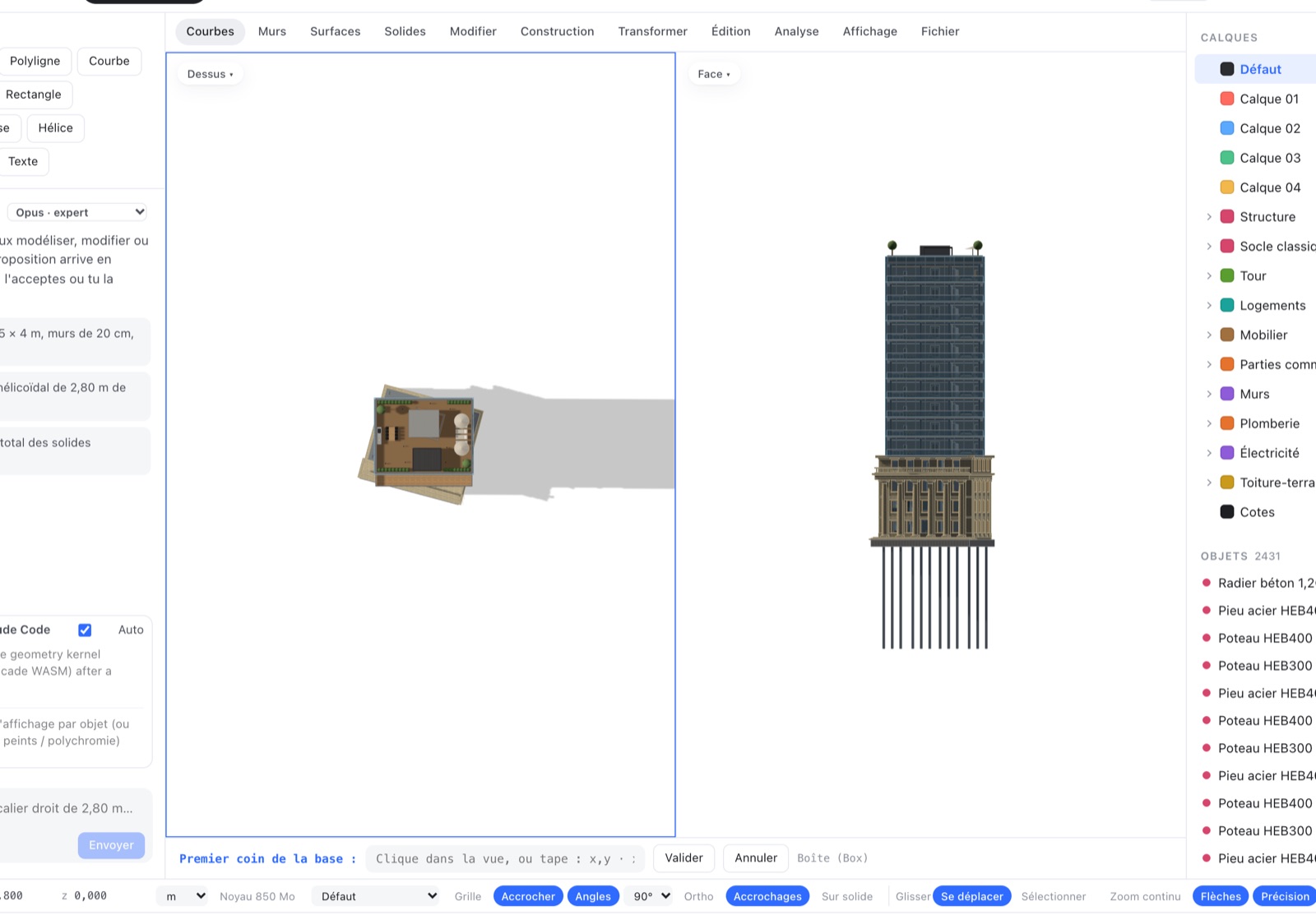Open the Face view dropdown
1316x915 pixels.
pos(714,74)
